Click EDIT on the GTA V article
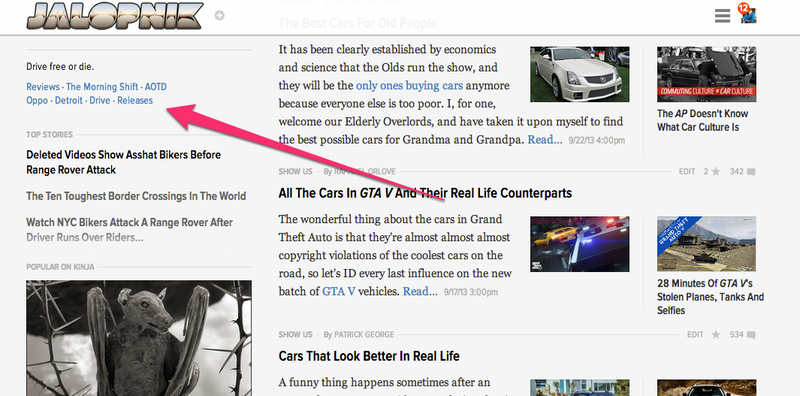 click(x=687, y=171)
